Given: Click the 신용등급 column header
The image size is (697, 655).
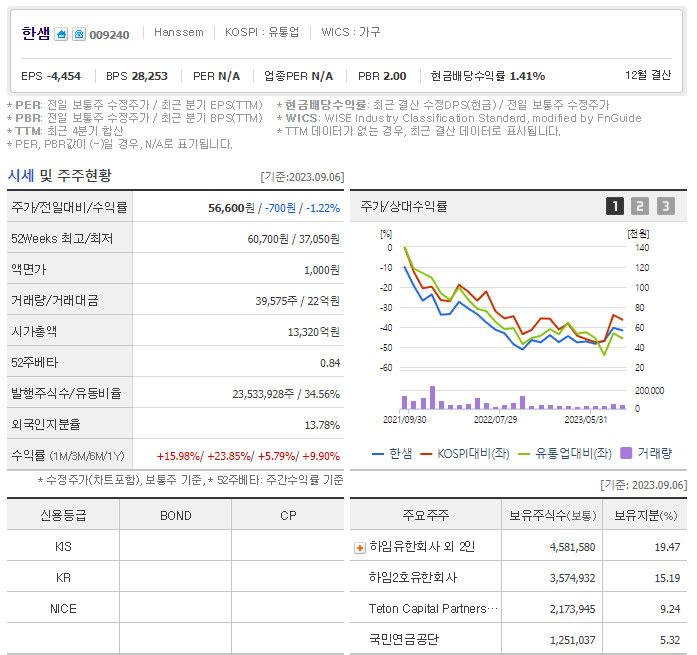Looking at the screenshot, I should pyautogui.click(x=63, y=515).
